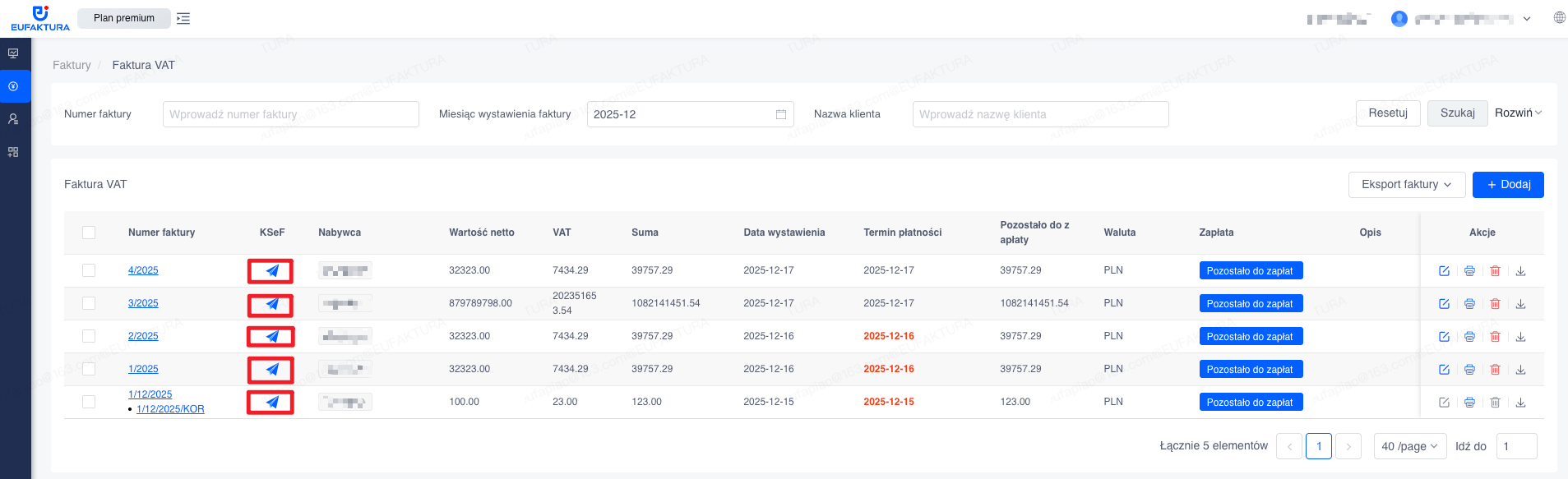Add a new invoice with Dodaj
The height and width of the screenshot is (479, 1568).
[1508, 185]
